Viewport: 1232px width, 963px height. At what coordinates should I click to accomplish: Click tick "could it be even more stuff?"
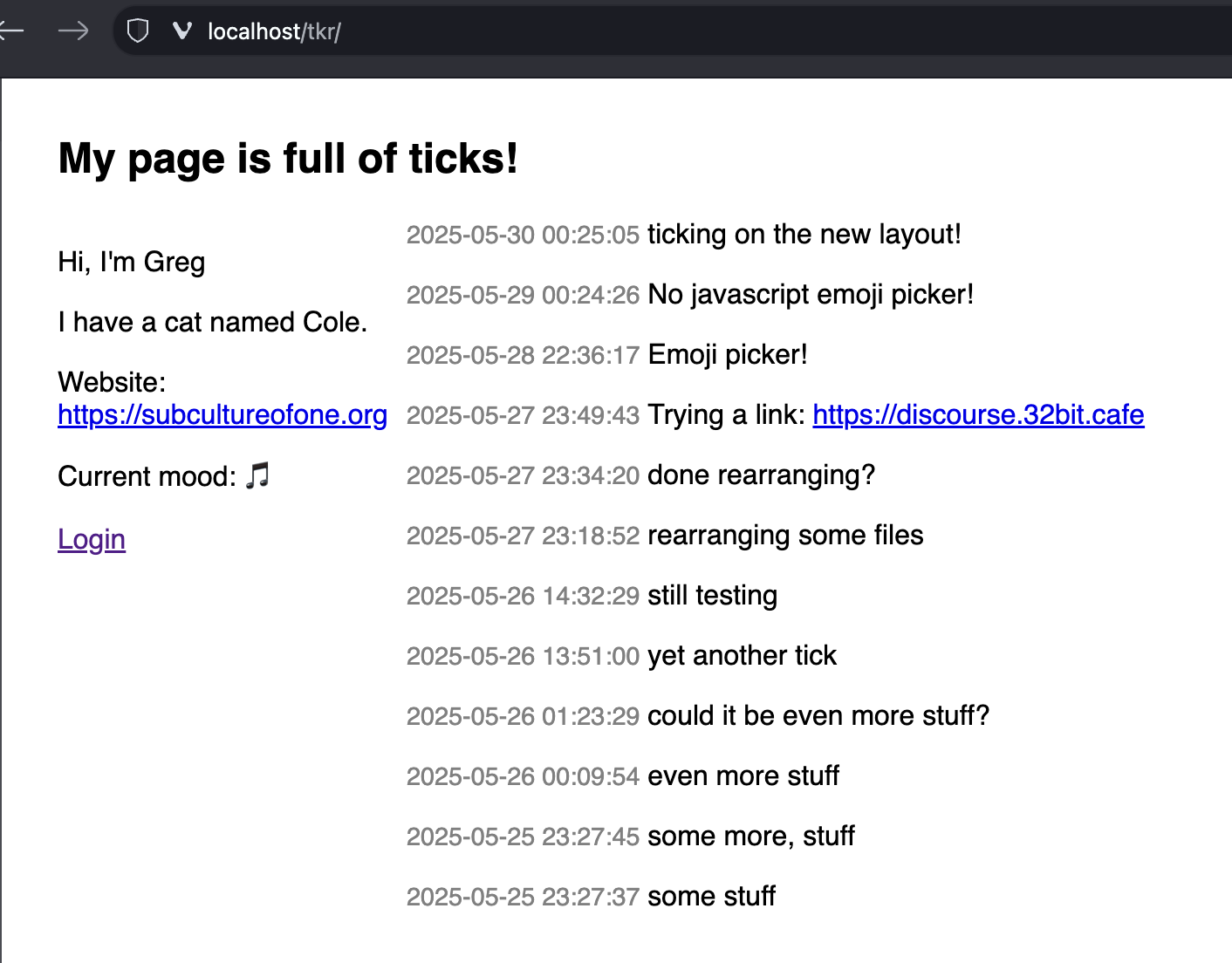(818, 715)
